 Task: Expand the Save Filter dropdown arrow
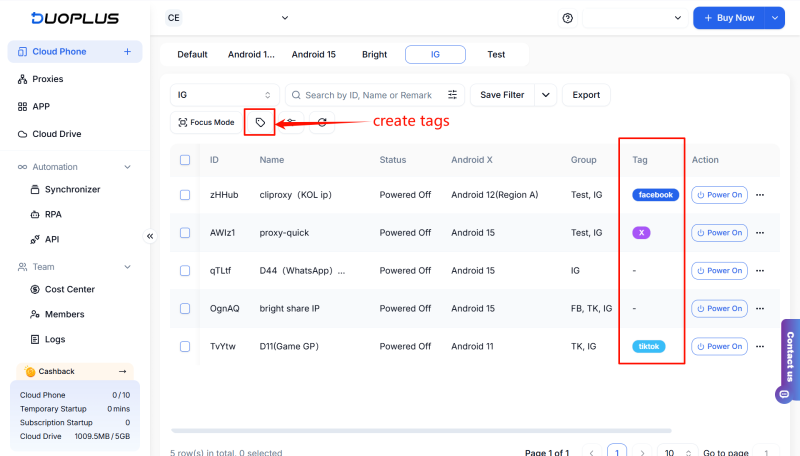tap(545, 95)
